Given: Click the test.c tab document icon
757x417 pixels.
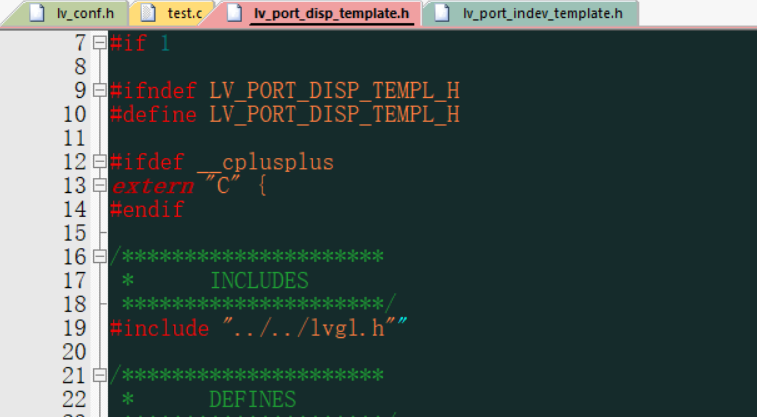Looking at the screenshot, I should coord(148,13).
